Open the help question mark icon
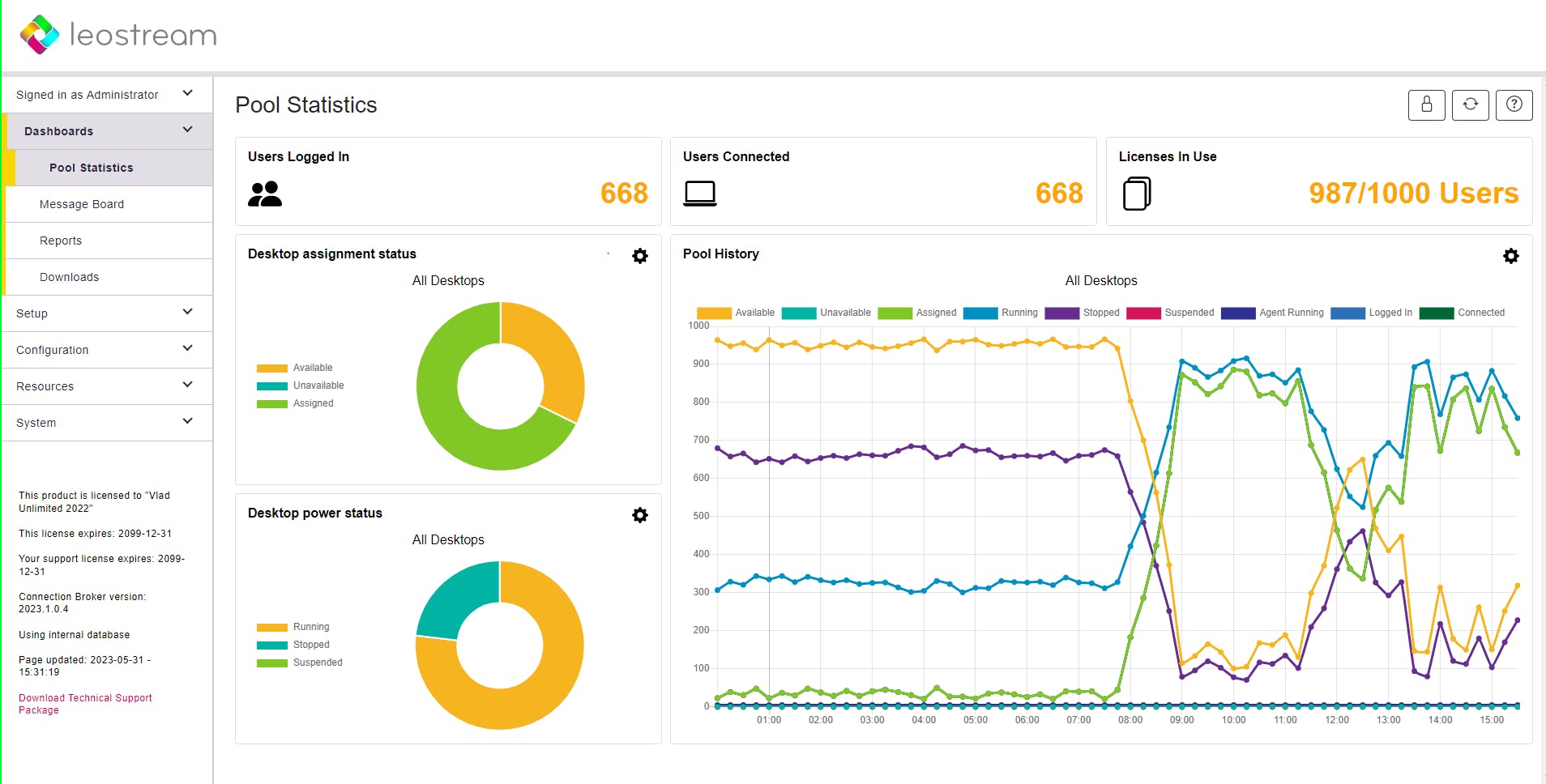The width and height of the screenshot is (1546, 784). pyautogui.click(x=1514, y=104)
